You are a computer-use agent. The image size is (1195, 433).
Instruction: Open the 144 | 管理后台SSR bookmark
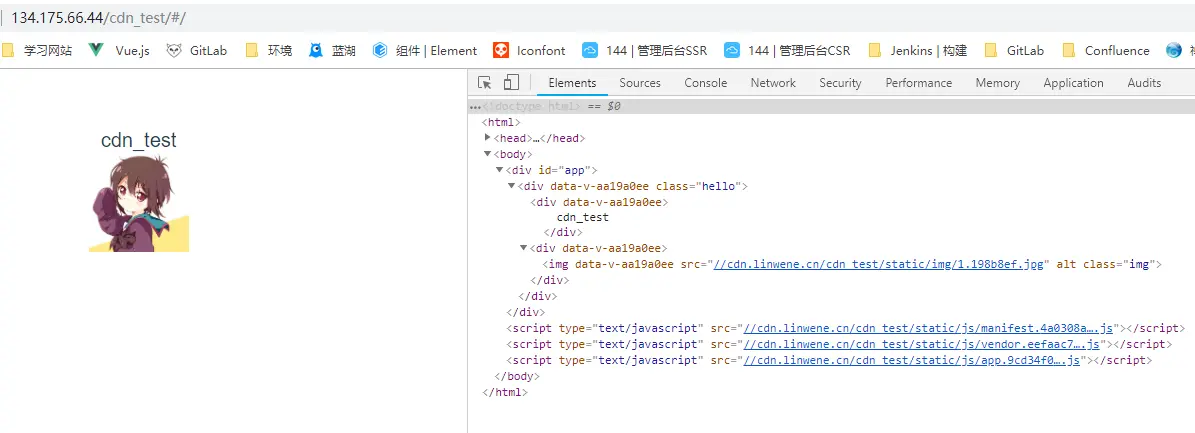click(x=645, y=50)
